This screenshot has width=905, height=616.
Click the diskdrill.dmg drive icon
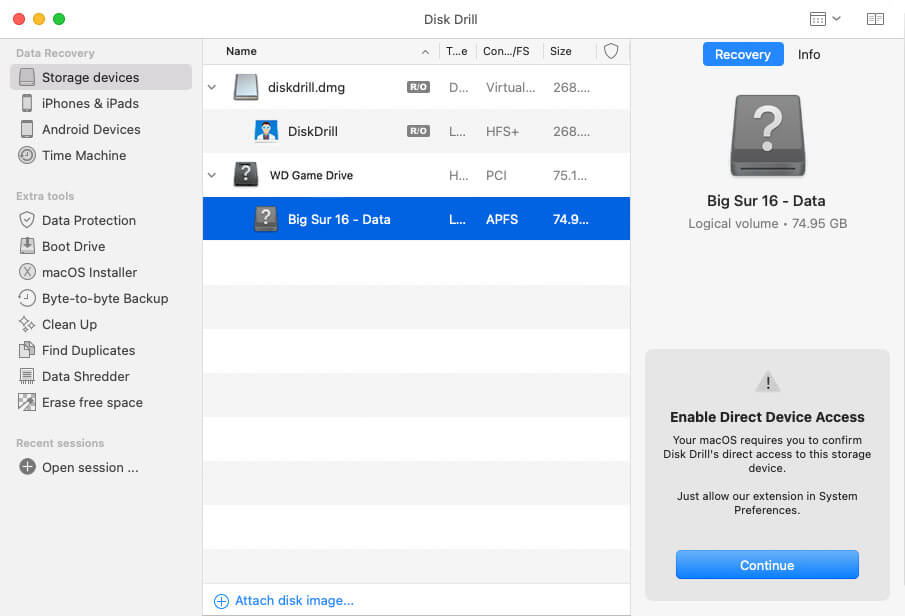[x=246, y=87]
